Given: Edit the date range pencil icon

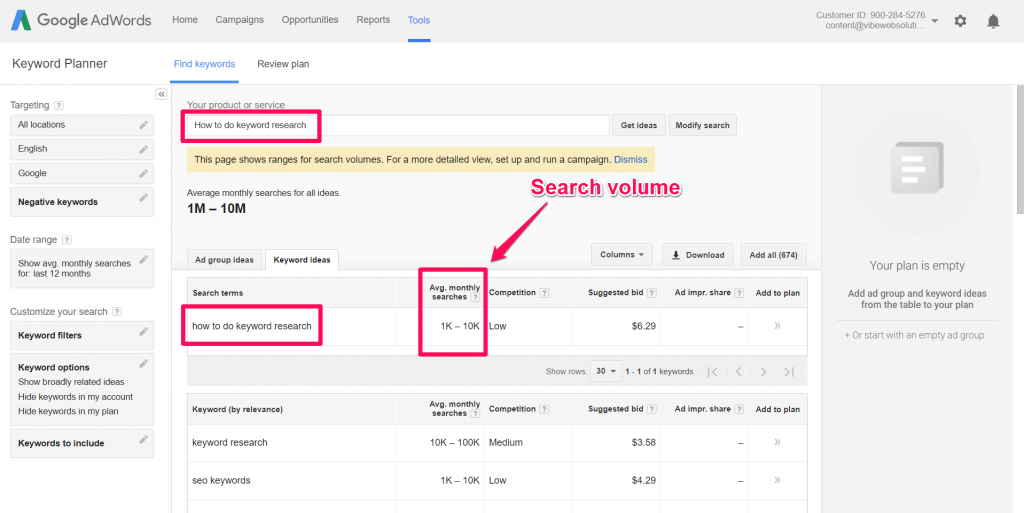Looking at the screenshot, I should tap(144, 259).
